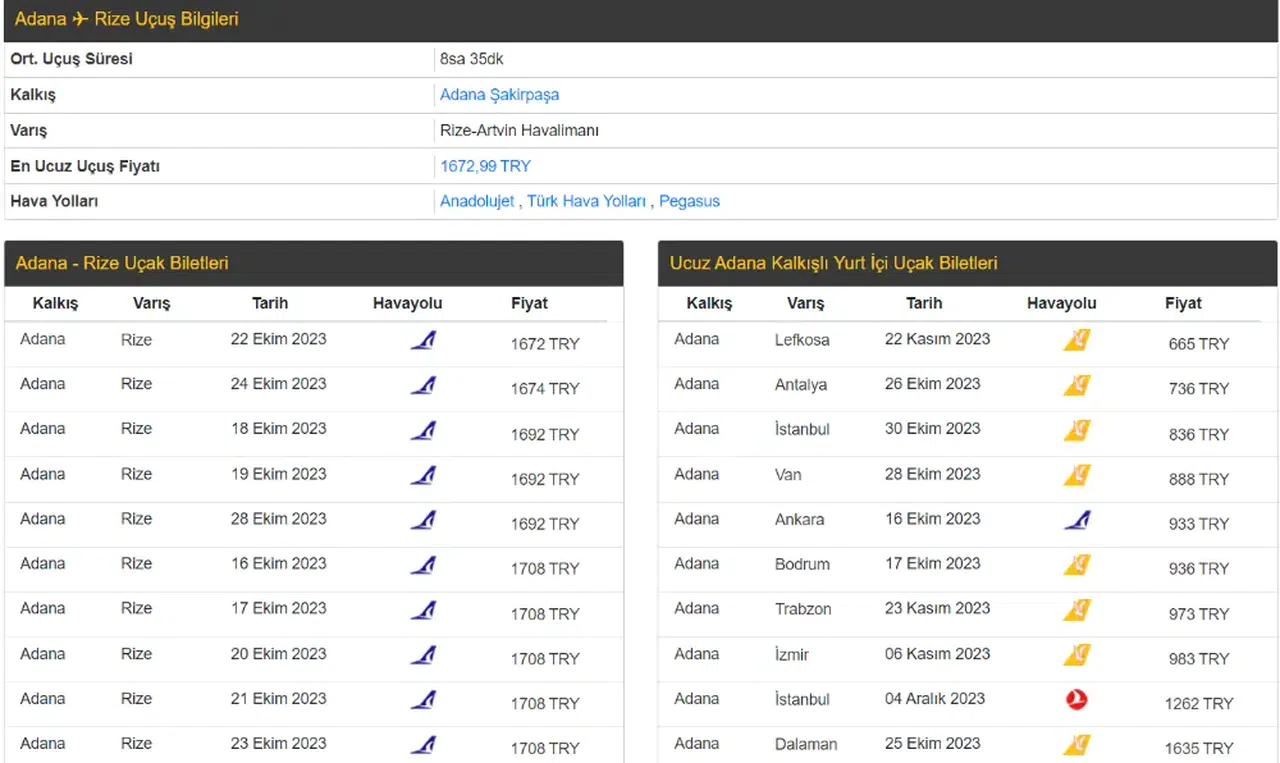Screen dimensions: 1280x763
Task: Open the 1672,99 TRY cheapest price link
Action: pos(485,166)
